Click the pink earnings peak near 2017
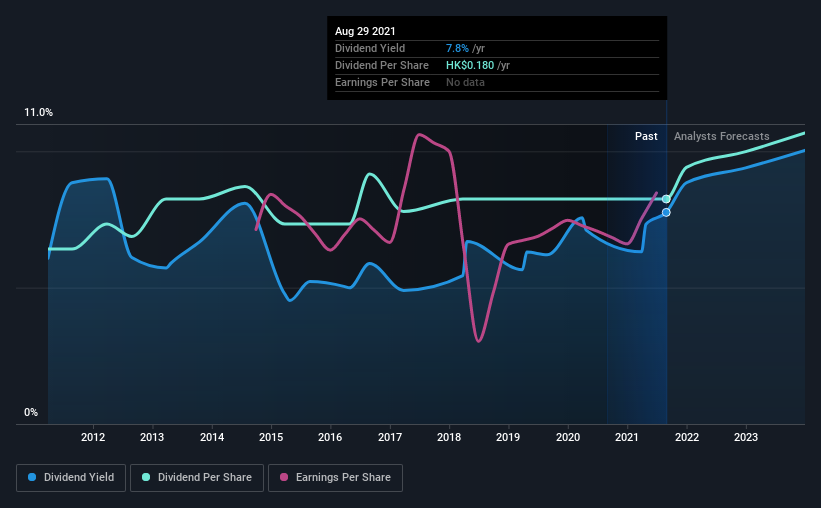 [419, 135]
